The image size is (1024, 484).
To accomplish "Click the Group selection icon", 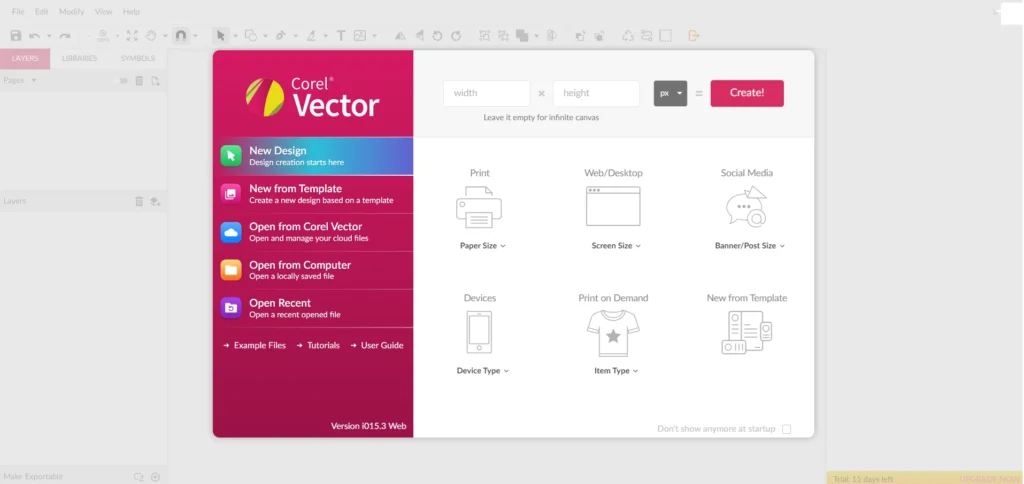I will coord(485,36).
